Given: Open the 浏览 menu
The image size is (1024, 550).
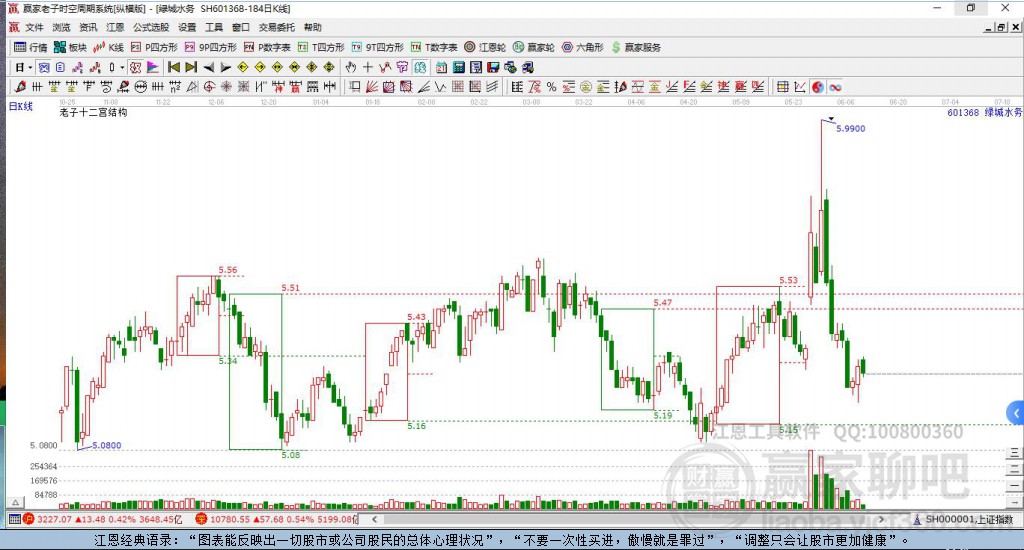Looking at the screenshot, I should tap(61, 27).
